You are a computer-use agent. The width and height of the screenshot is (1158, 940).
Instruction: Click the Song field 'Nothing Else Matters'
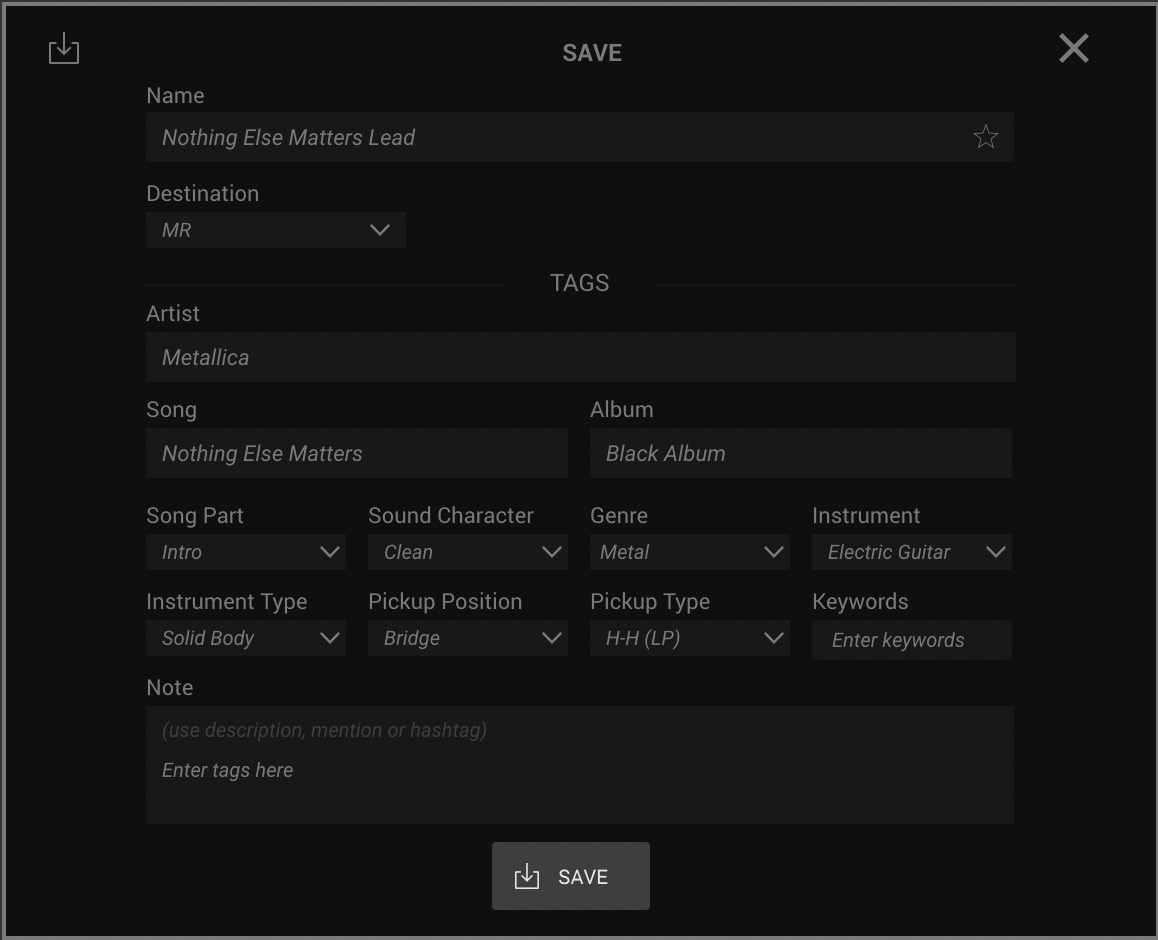pos(357,453)
